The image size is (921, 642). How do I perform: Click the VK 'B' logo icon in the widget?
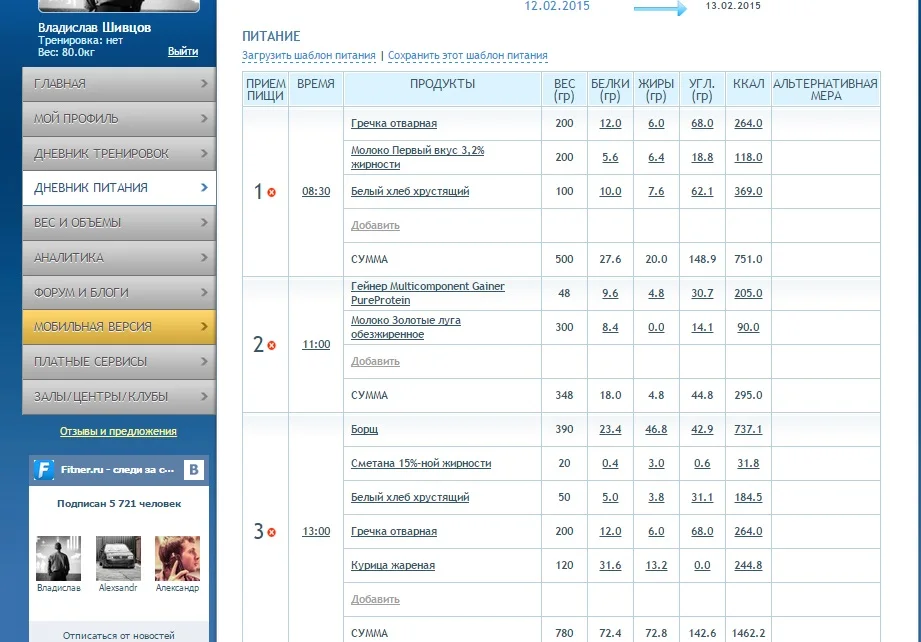click(x=194, y=470)
